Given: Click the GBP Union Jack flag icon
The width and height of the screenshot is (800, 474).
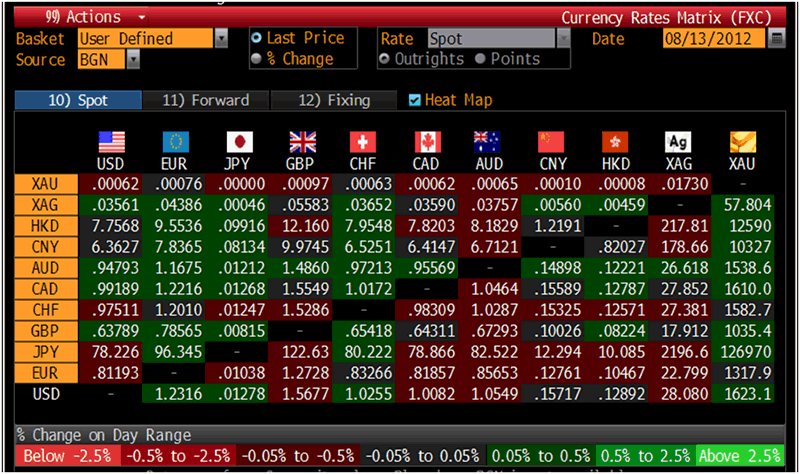Looking at the screenshot, I should (x=301, y=141).
